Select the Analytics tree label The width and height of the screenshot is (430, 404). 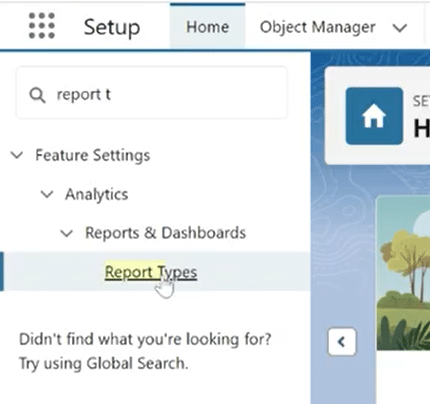(x=97, y=194)
